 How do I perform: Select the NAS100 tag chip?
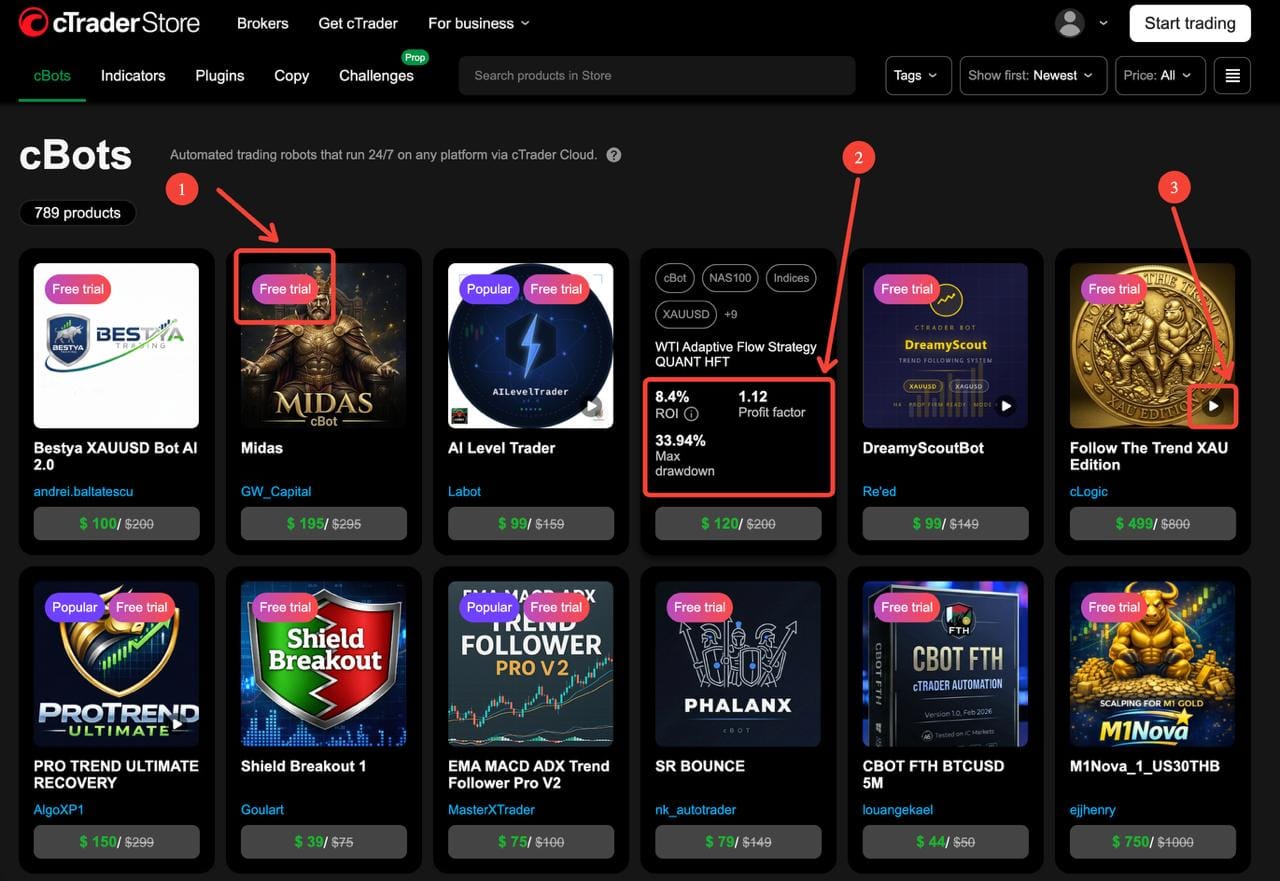[x=729, y=278]
